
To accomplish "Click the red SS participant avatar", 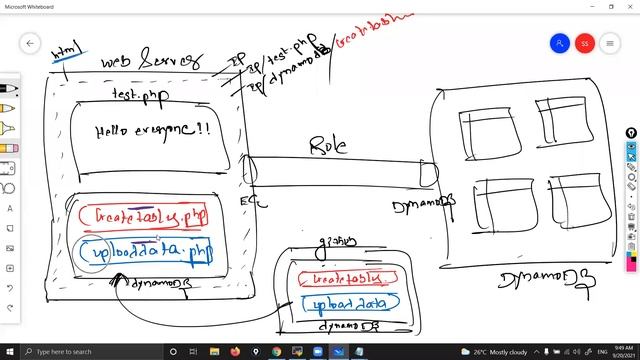I will click(x=585, y=43).
